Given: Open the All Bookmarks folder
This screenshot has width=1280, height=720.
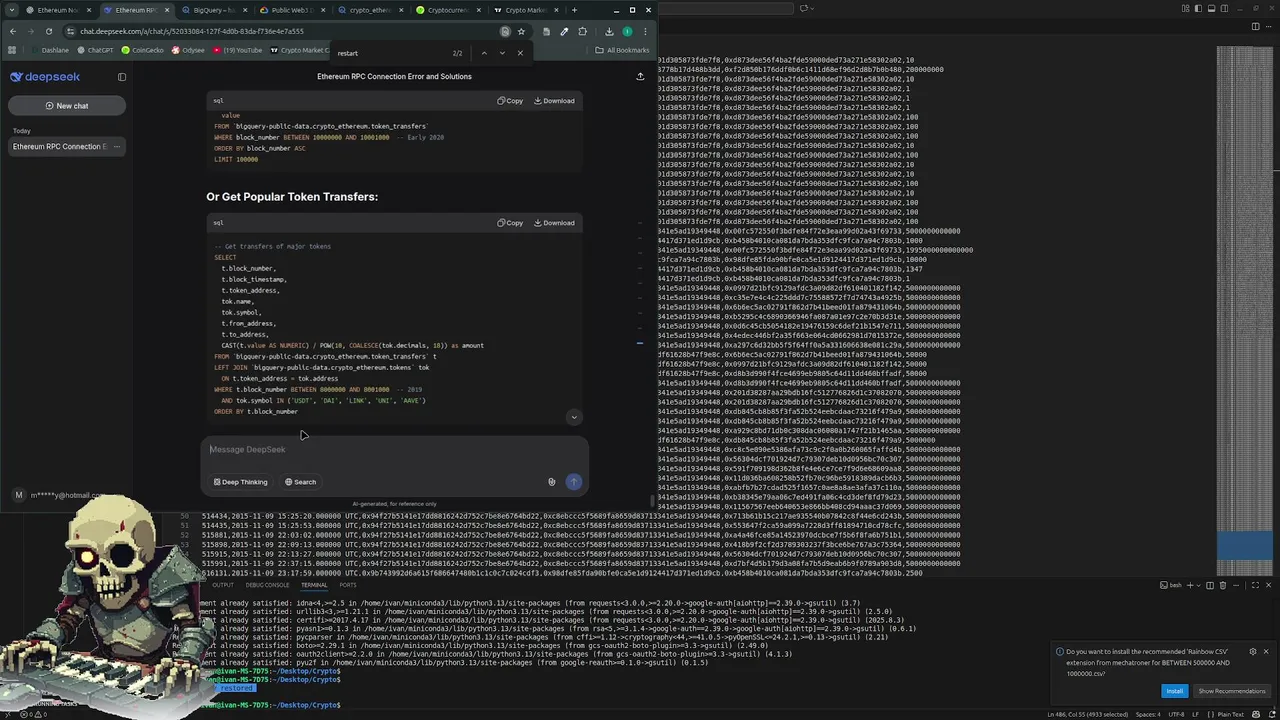Looking at the screenshot, I should [x=622, y=50].
